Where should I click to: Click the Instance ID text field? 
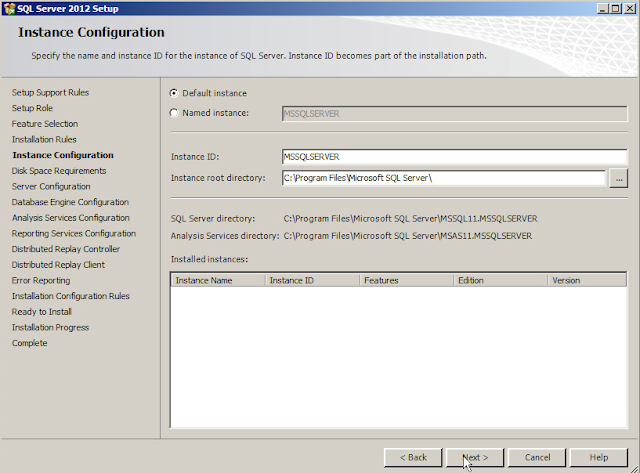pyautogui.click(x=454, y=157)
